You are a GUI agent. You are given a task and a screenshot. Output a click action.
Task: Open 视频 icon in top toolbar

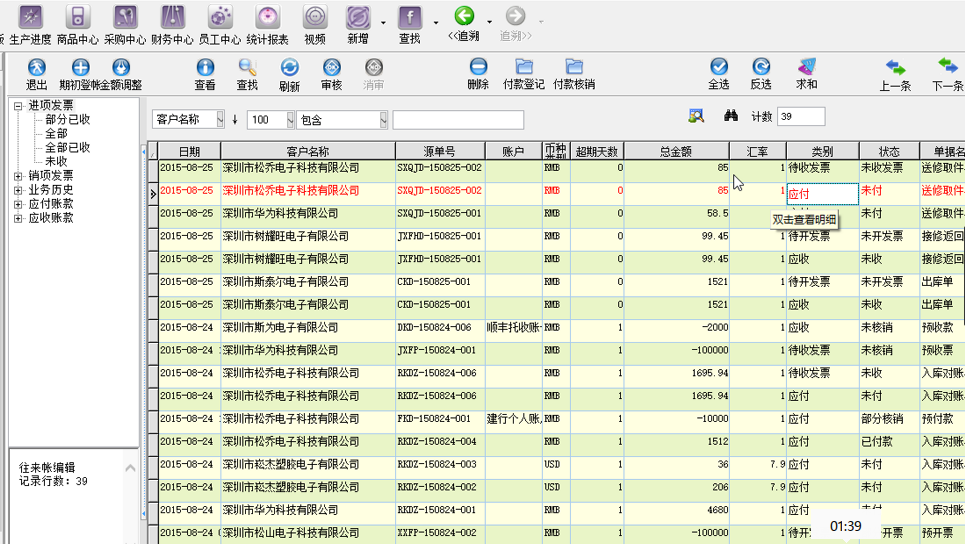point(314,17)
